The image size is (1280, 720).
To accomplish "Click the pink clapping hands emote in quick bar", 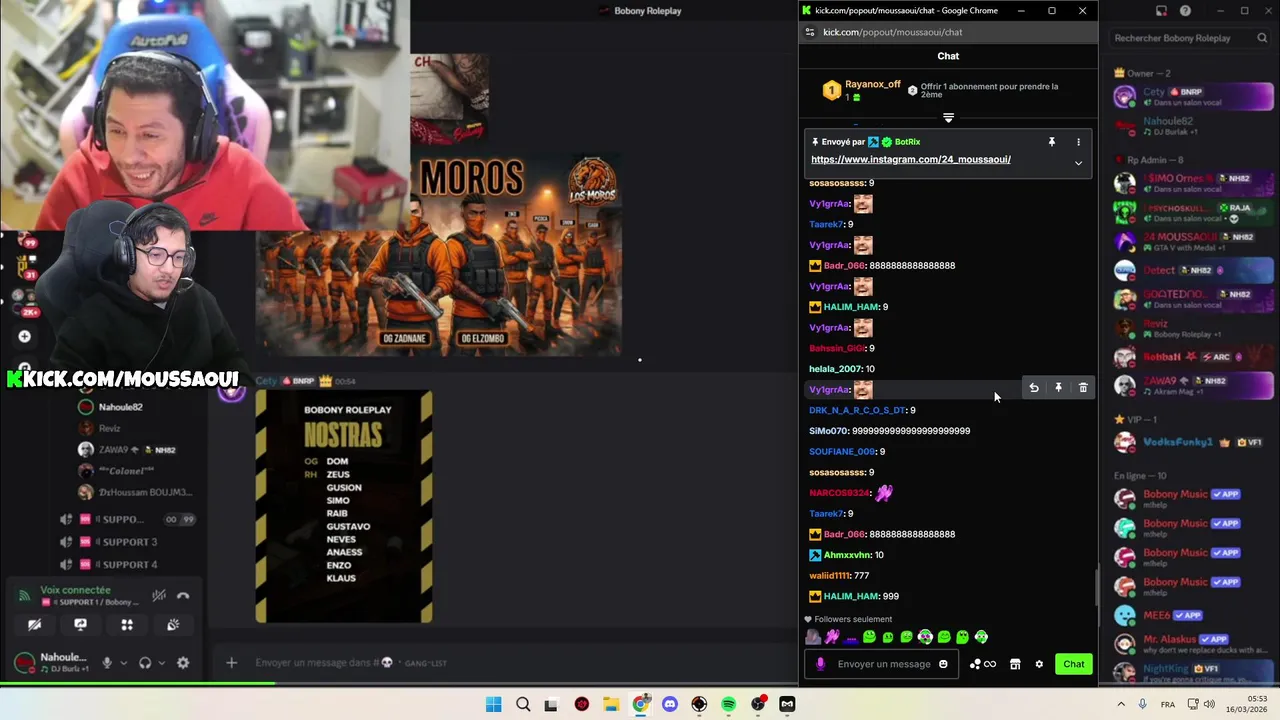I will pos(831,637).
